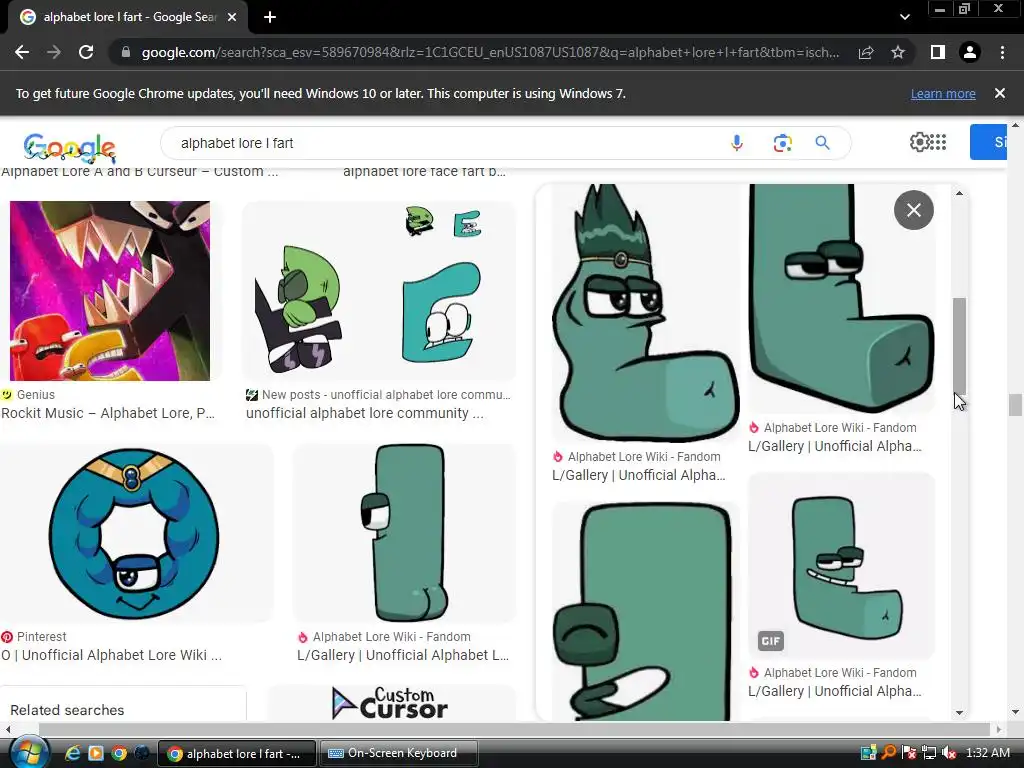View site info lock icon
1024x768 pixels.
point(126,52)
